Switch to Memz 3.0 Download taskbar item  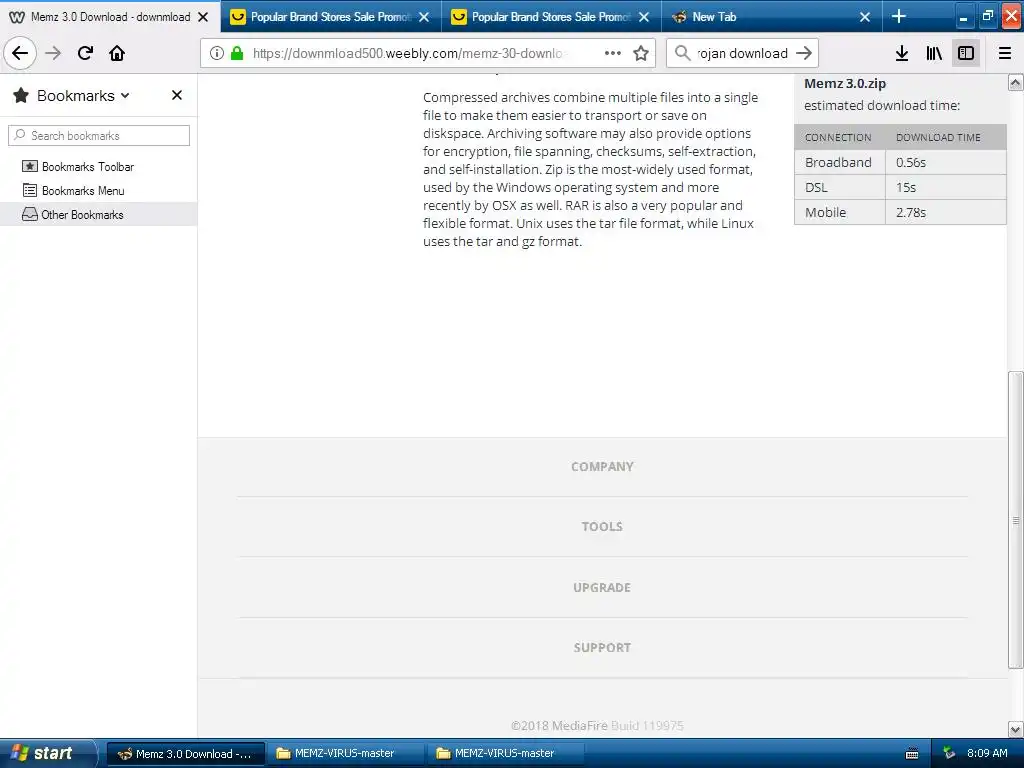pos(185,754)
